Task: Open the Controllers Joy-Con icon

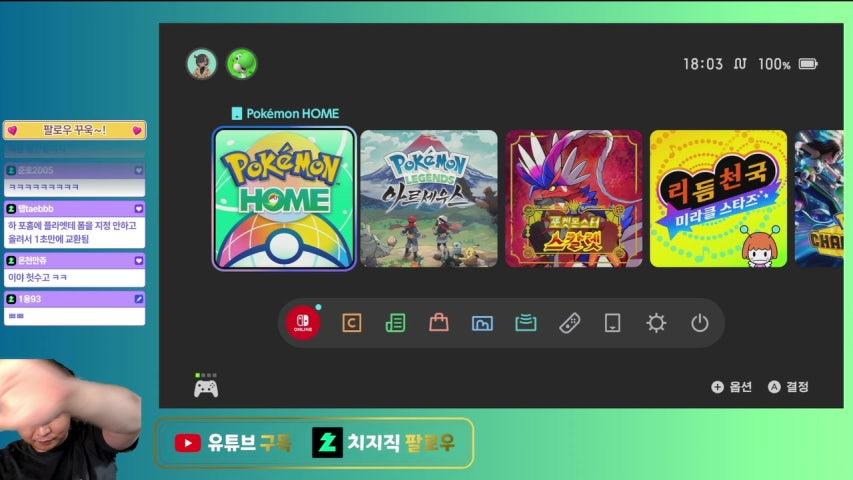Action: click(569, 323)
